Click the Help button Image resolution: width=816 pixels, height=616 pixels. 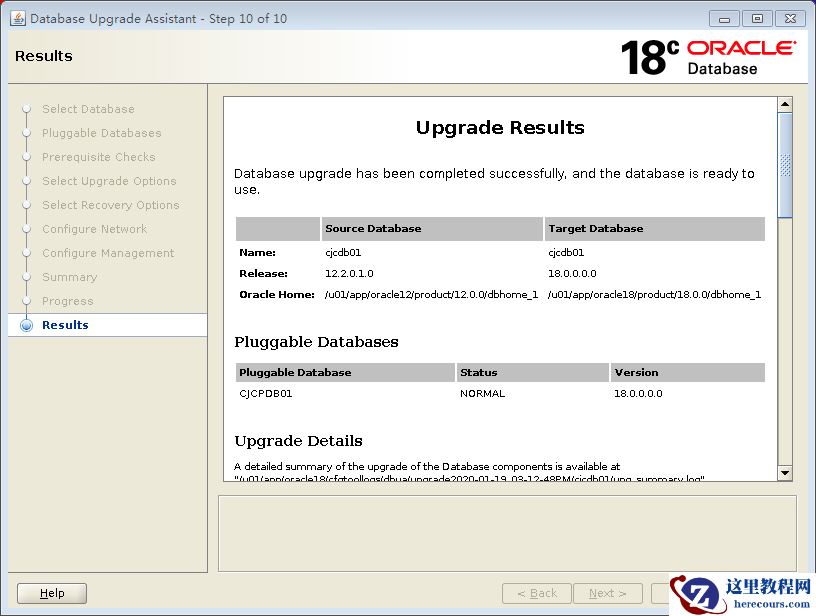pos(52,593)
